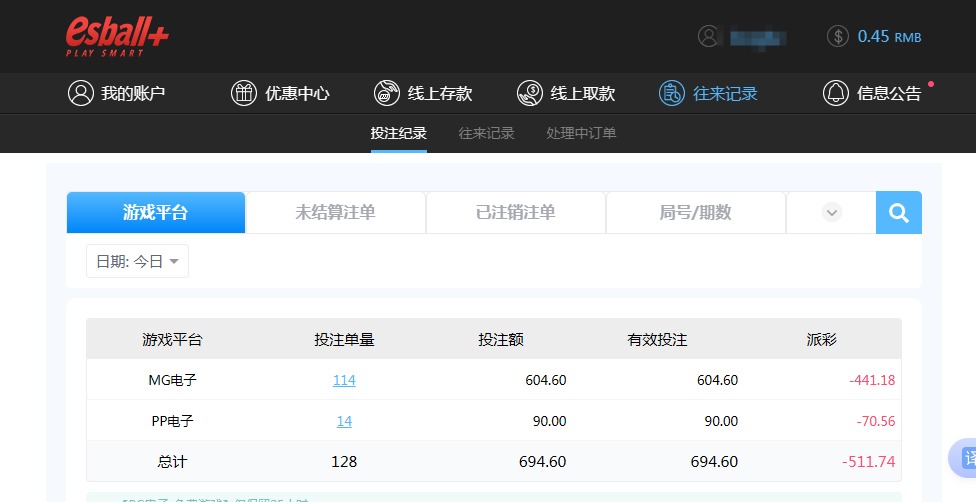Click the -511.74 total payout value
The height and width of the screenshot is (502, 976).
click(x=868, y=462)
